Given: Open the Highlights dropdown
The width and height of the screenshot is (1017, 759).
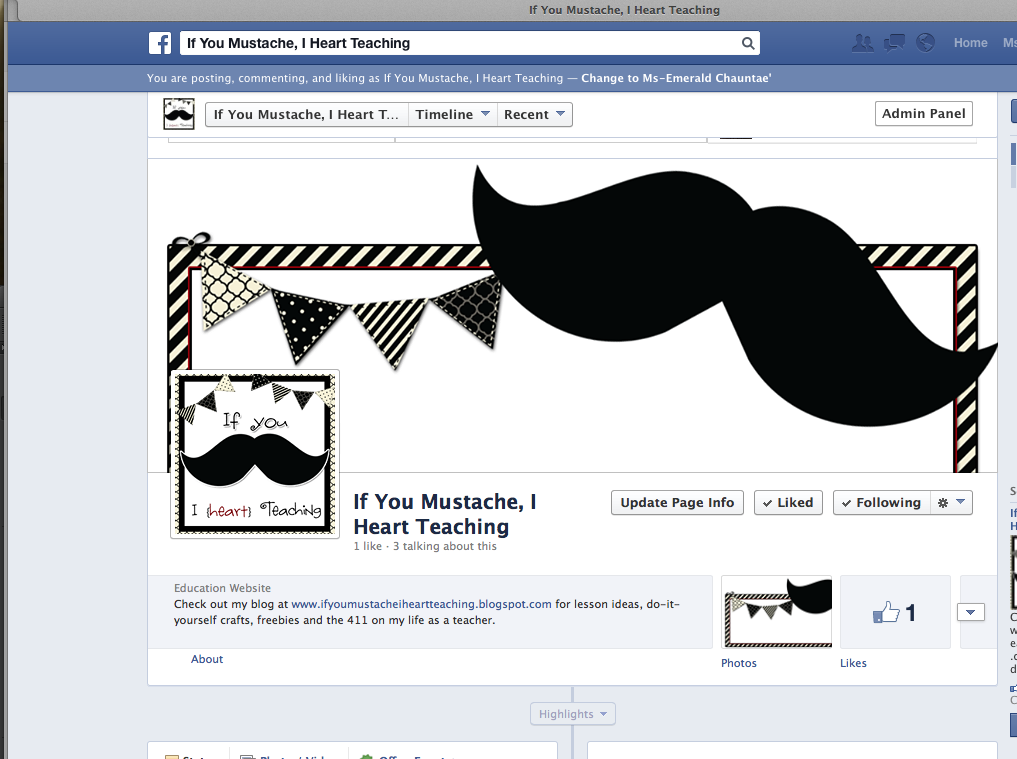Looking at the screenshot, I should [x=573, y=714].
